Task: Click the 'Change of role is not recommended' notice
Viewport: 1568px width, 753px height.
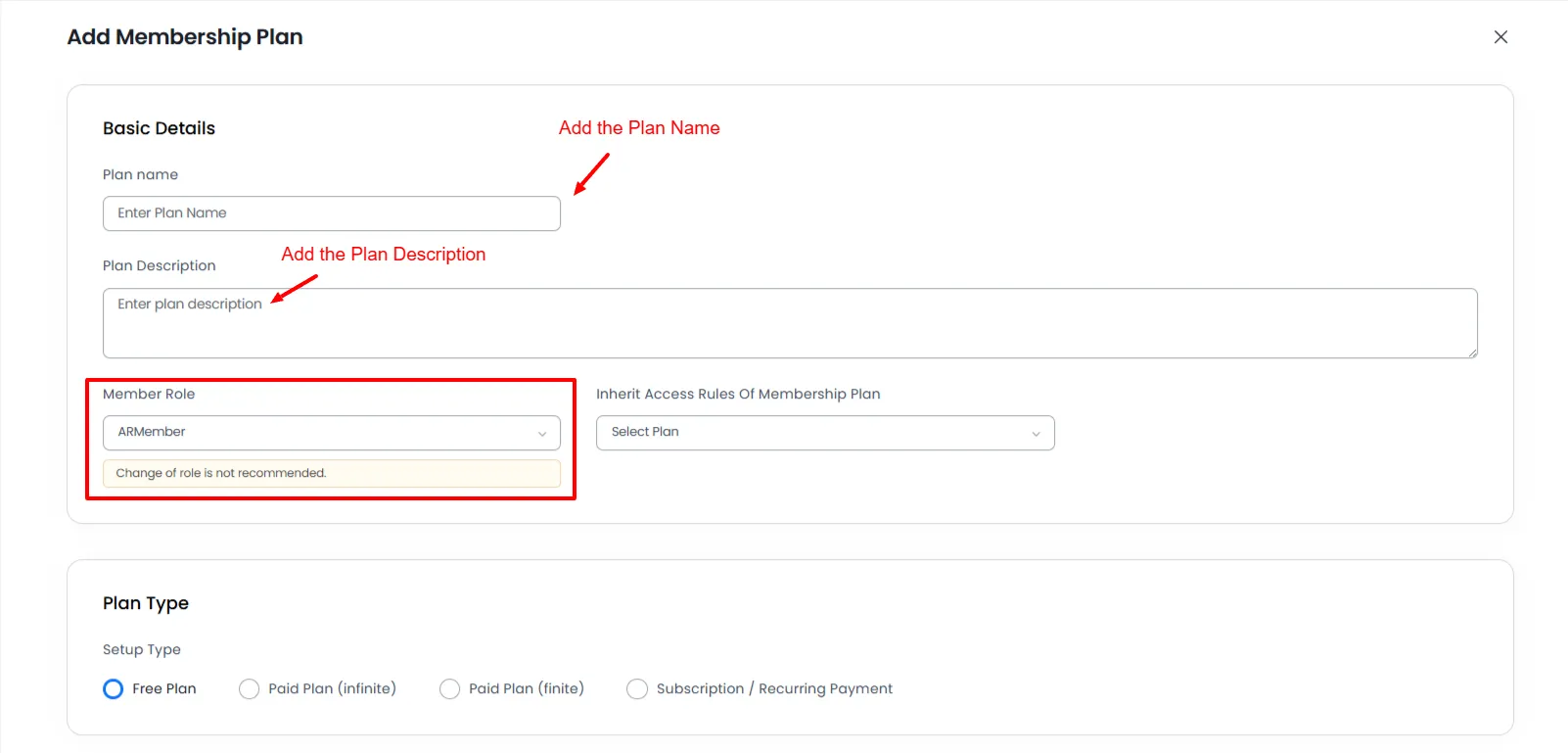Action: (331, 474)
